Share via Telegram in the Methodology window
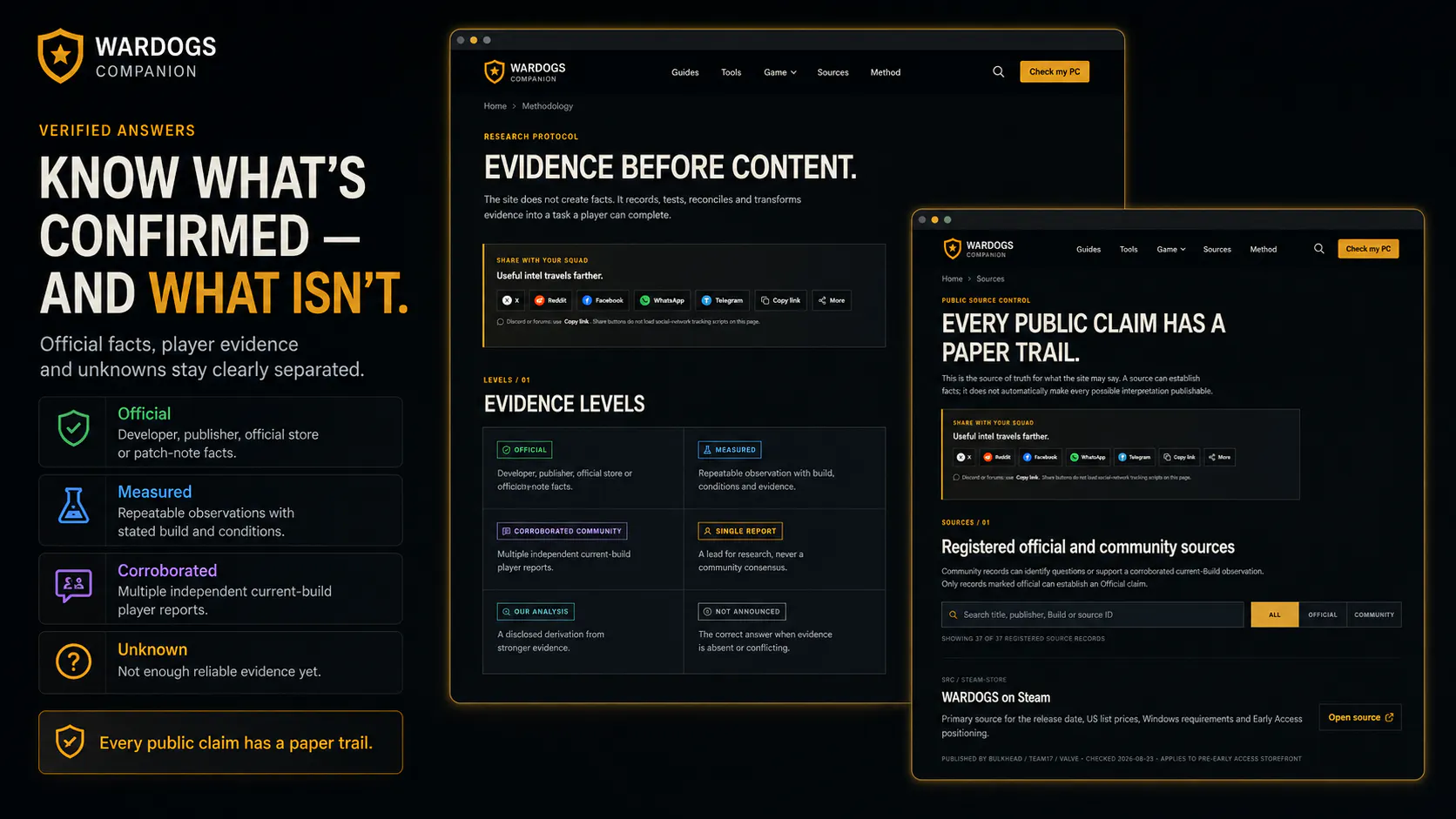 pyautogui.click(x=723, y=300)
